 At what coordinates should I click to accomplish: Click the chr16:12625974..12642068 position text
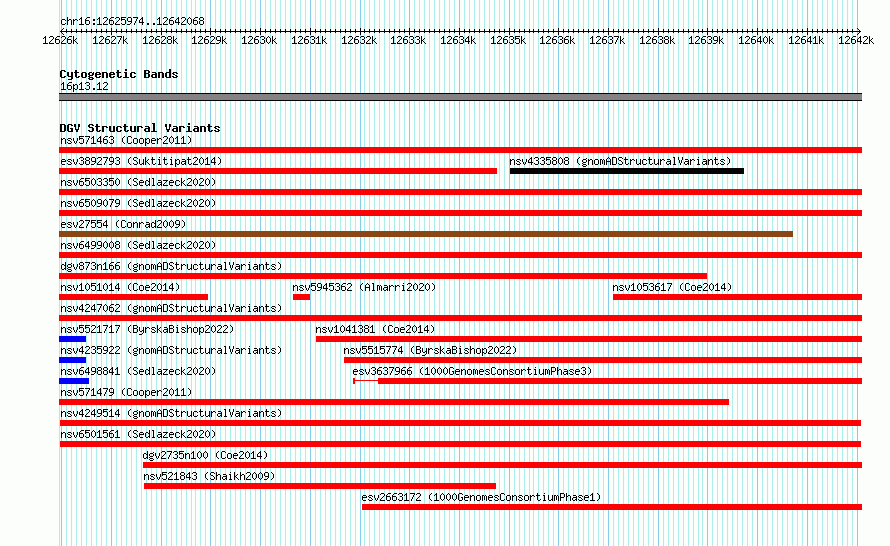coord(132,21)
